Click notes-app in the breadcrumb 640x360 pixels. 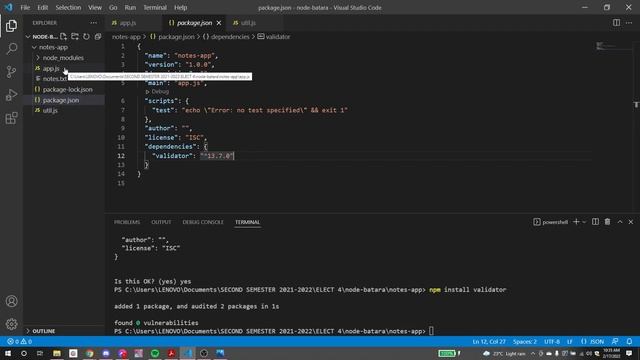[126, 37]
